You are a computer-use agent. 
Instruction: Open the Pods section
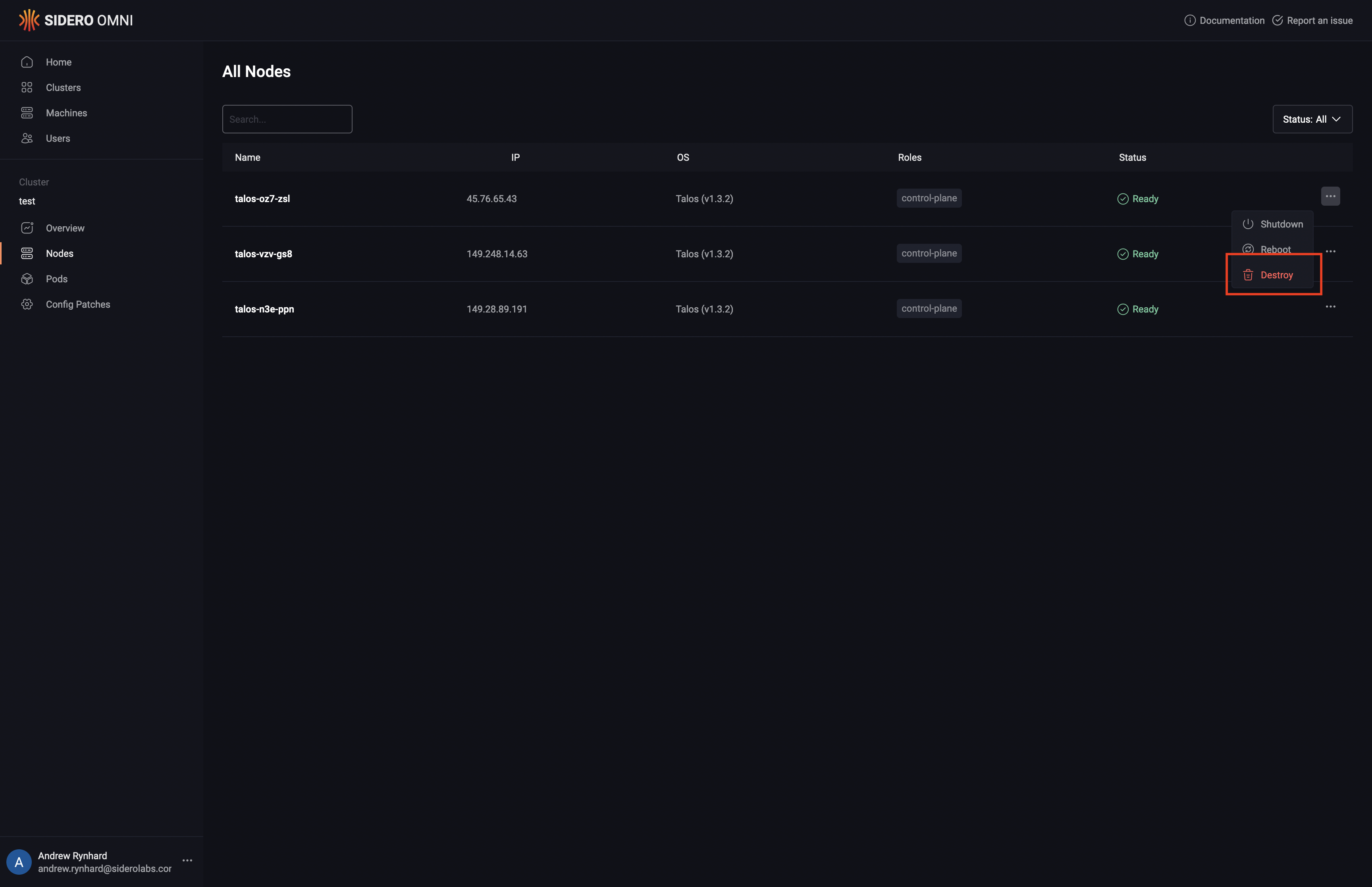(56, 279)
